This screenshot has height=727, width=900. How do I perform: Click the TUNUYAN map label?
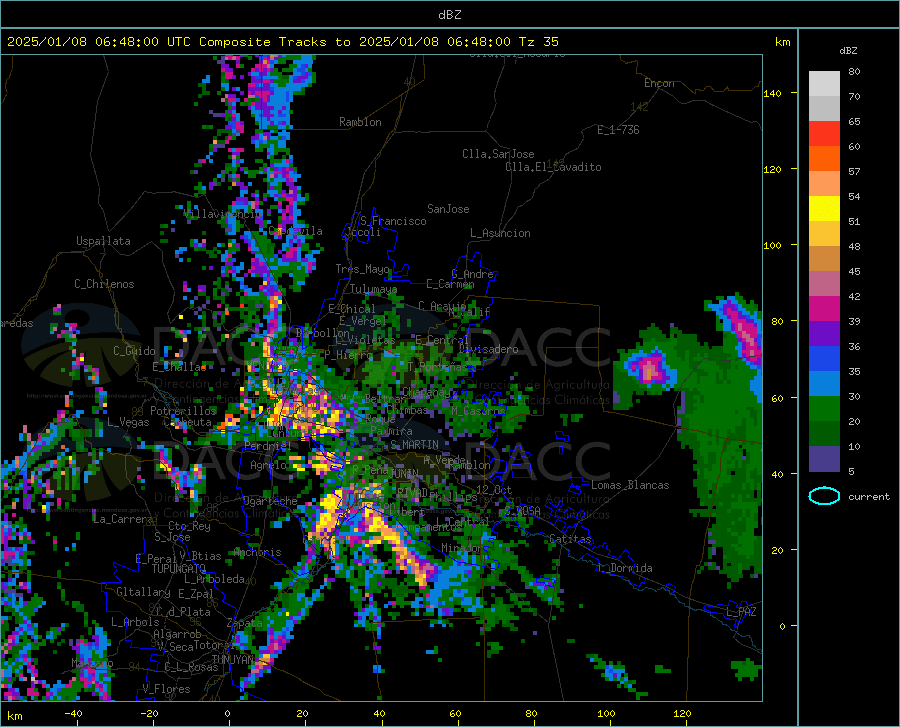[232, 660]
